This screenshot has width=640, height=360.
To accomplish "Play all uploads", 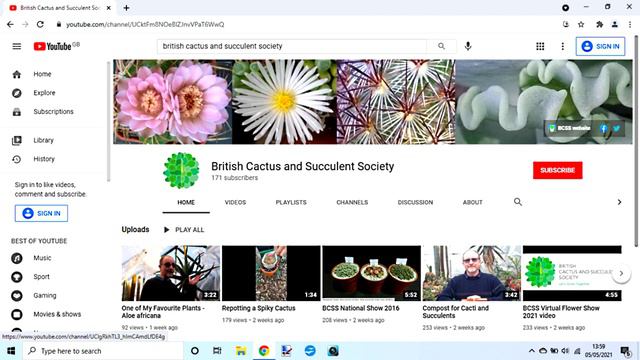I will tap(184, 230).
